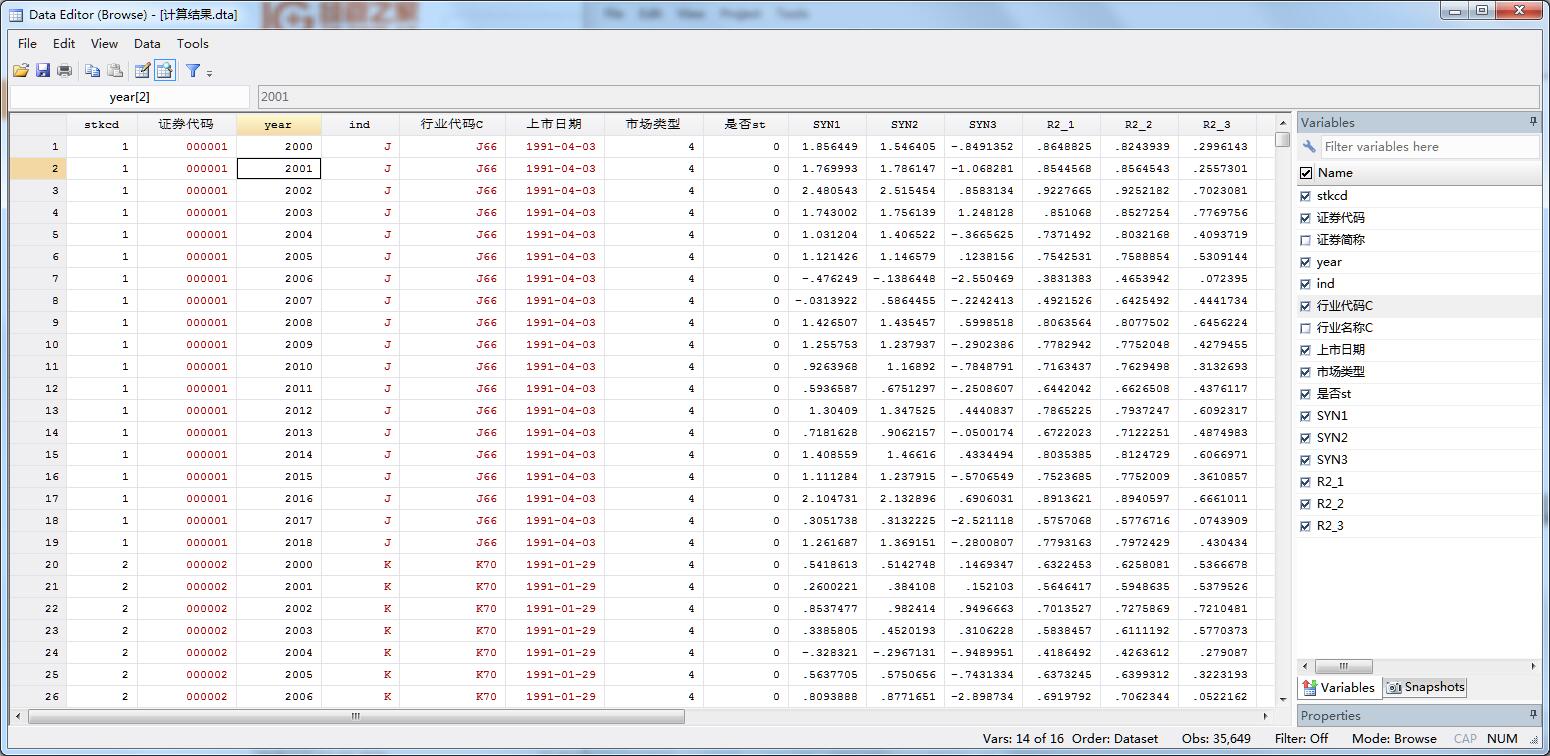The image size is (1550, 756).
Task: Click year cell 2005 in row 6
Action: [x=278, y=256]
